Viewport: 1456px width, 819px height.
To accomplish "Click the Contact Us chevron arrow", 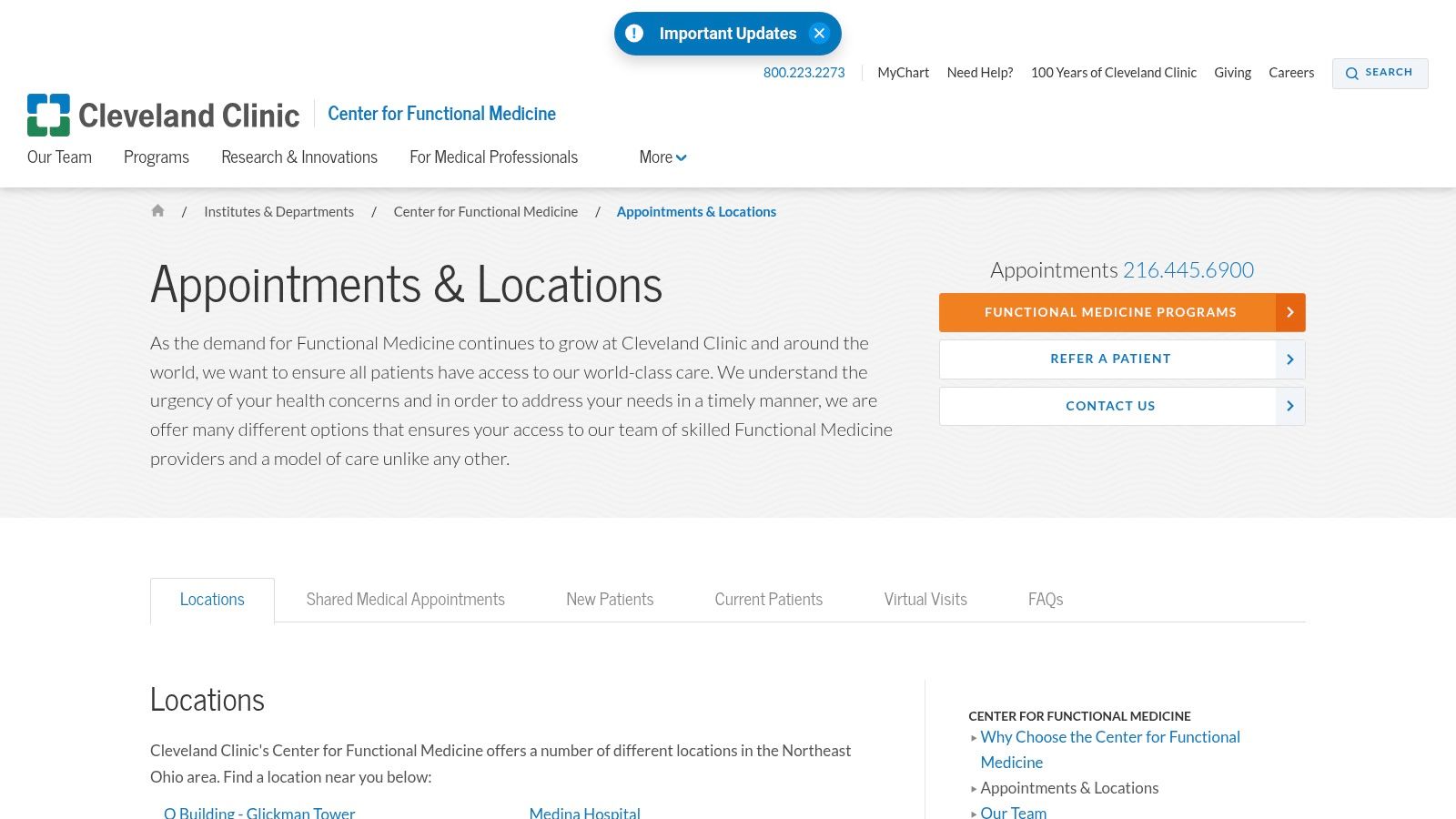I will pyautogui.click(x=1289, y=406).
